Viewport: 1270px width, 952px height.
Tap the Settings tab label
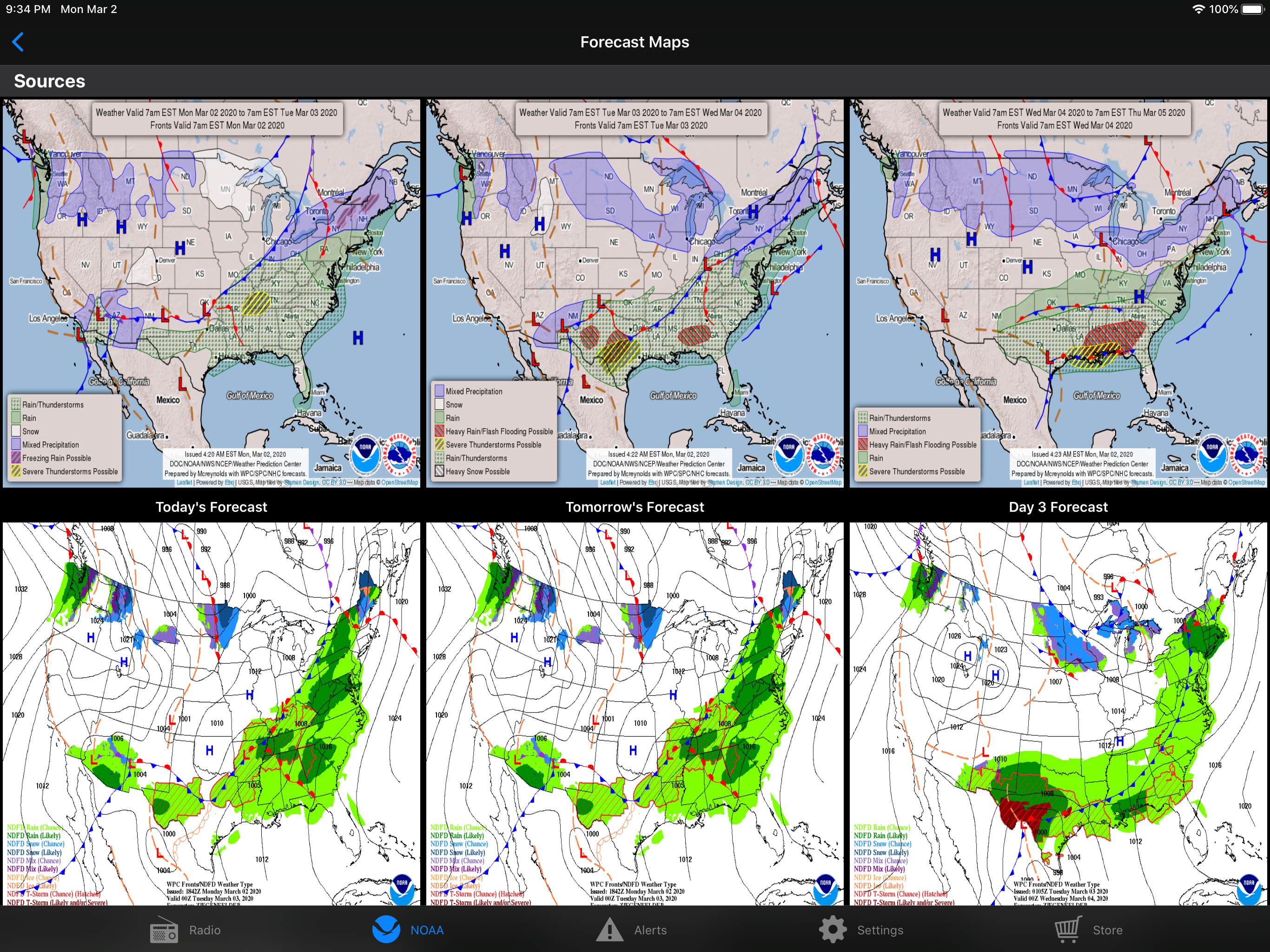[880, 930]
